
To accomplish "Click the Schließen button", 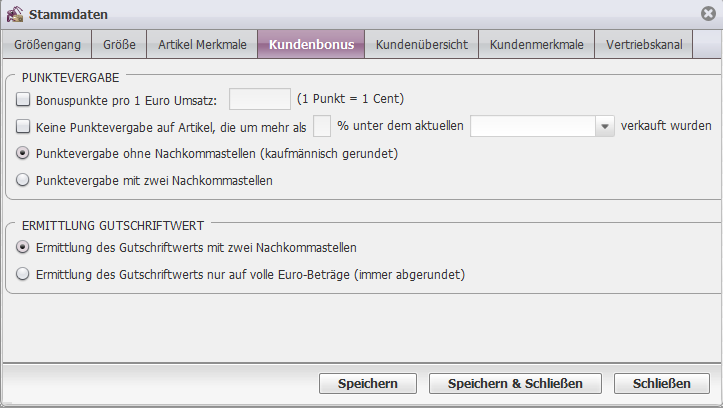I will click(x=661, y=384).
